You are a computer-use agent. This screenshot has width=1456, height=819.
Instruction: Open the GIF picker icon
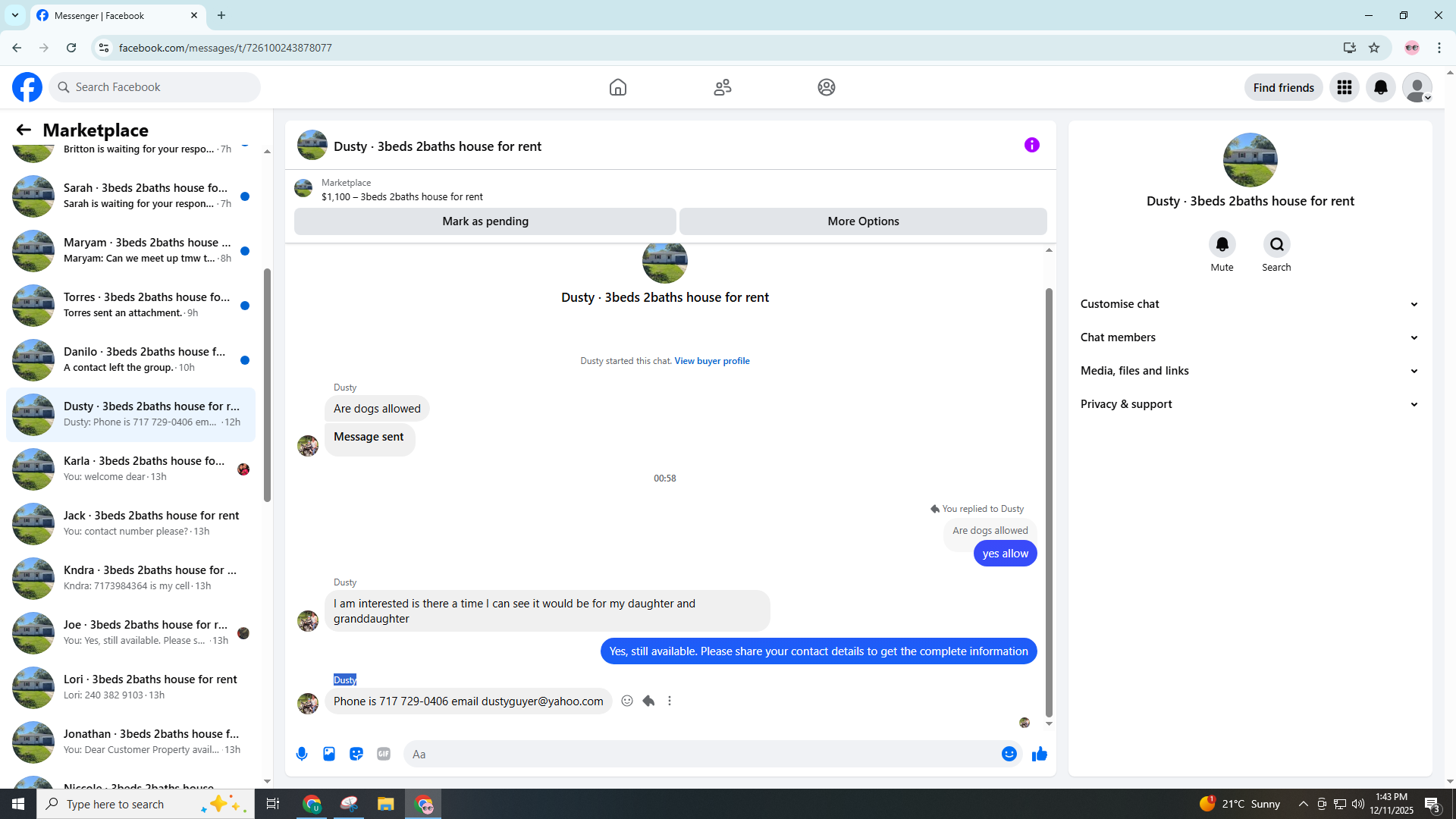384,754
